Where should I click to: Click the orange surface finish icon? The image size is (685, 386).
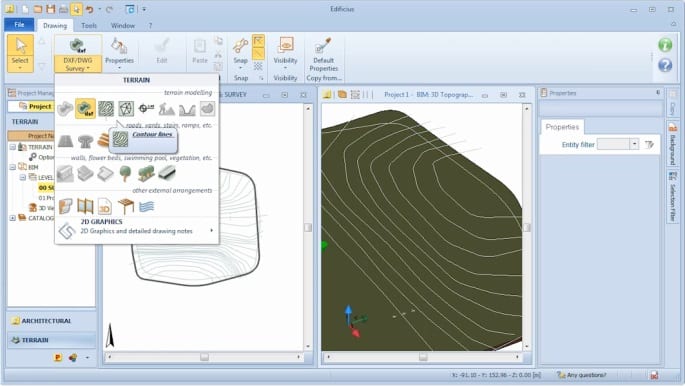point(65,206)
